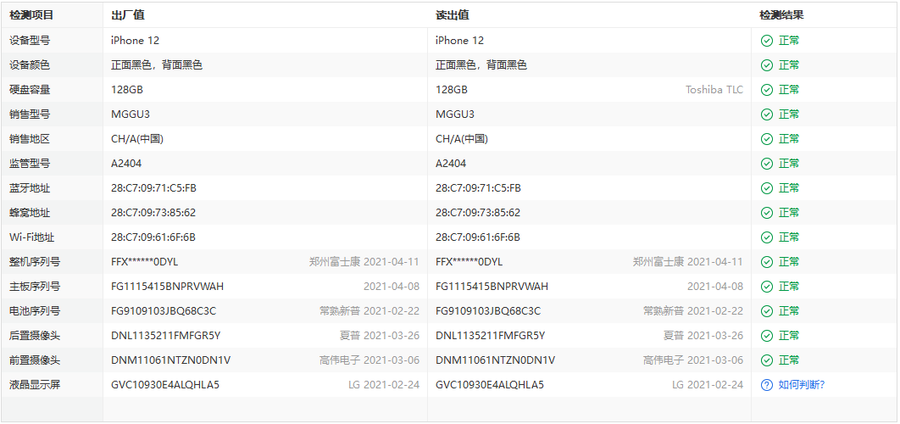Click read value CH/A(中国)
The width and height of the screenshot is (900, 424).
pyautogui.click(x=462, y=139)
